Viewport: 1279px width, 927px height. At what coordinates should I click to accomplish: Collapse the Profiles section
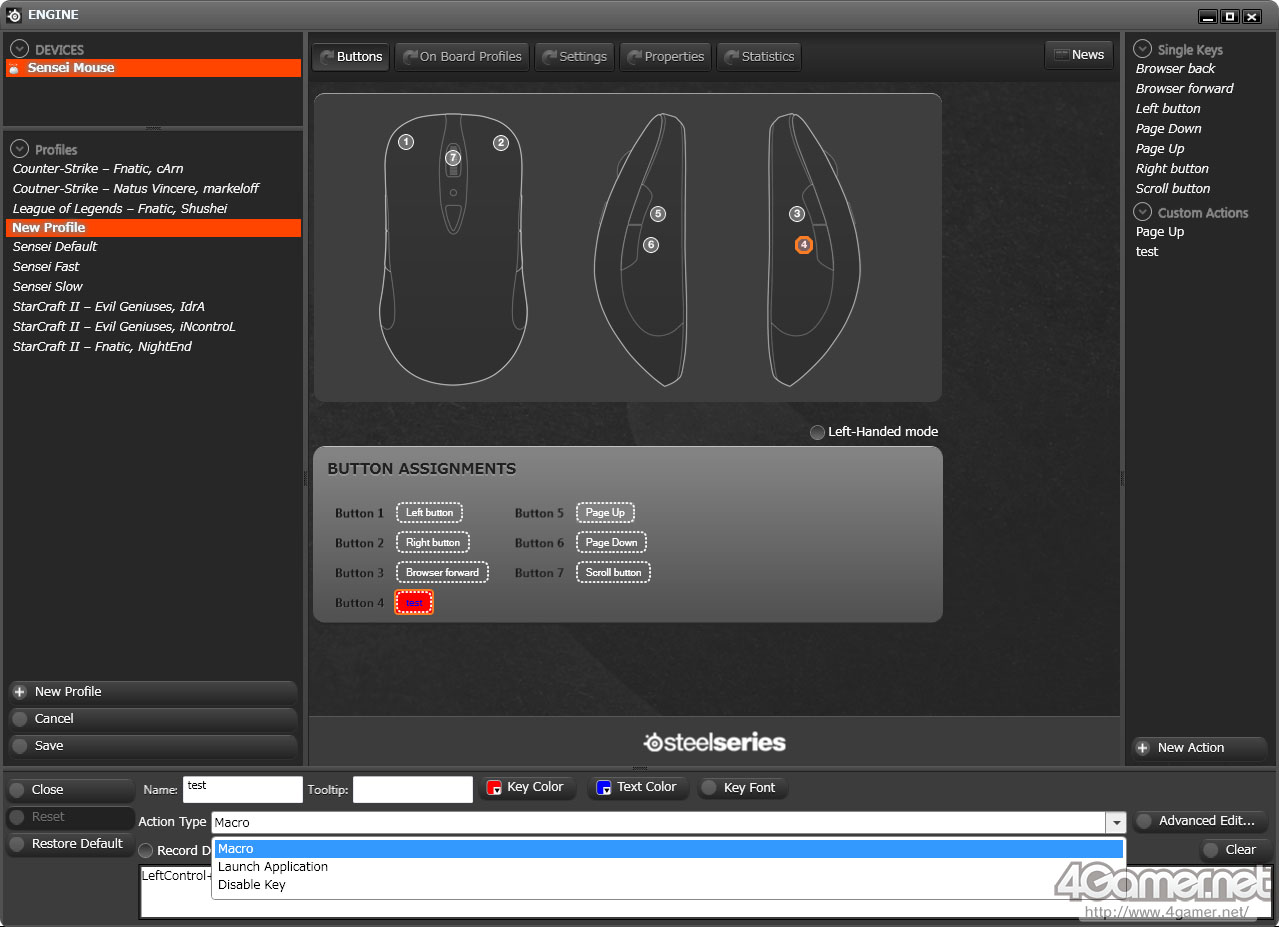pos(19,149)
